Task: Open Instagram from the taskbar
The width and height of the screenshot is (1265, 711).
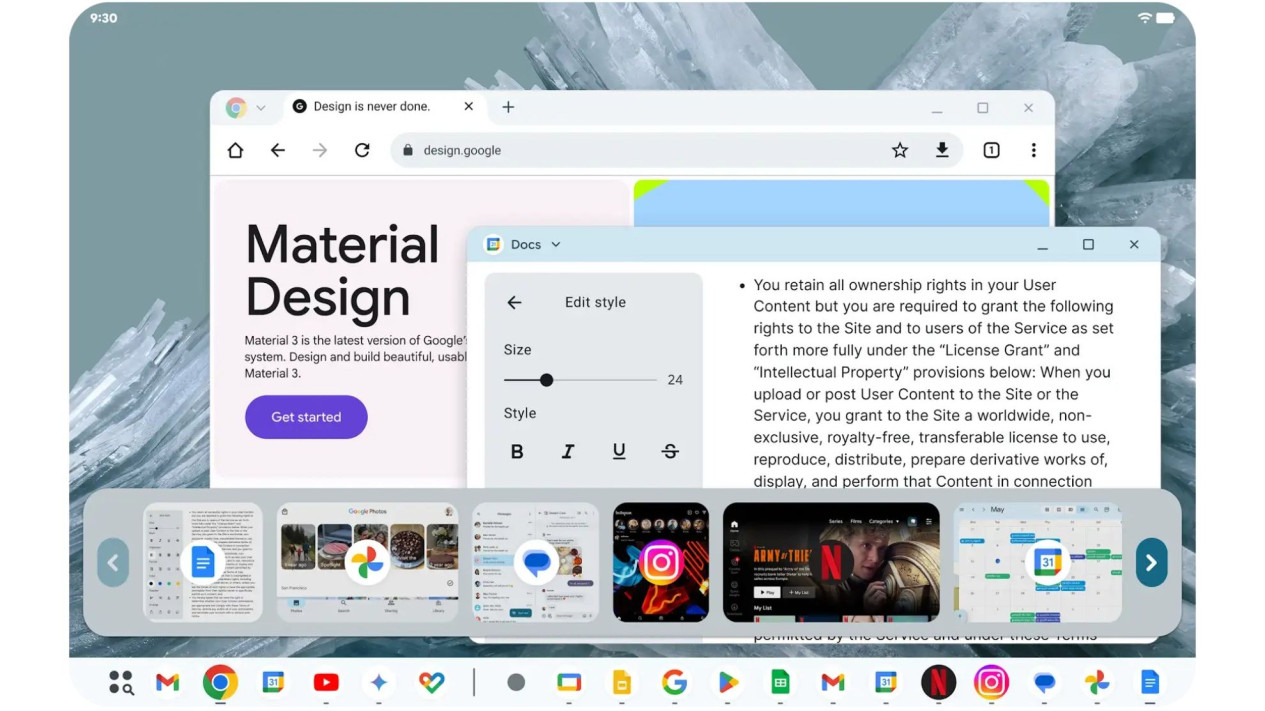Action: coord(991,683)
